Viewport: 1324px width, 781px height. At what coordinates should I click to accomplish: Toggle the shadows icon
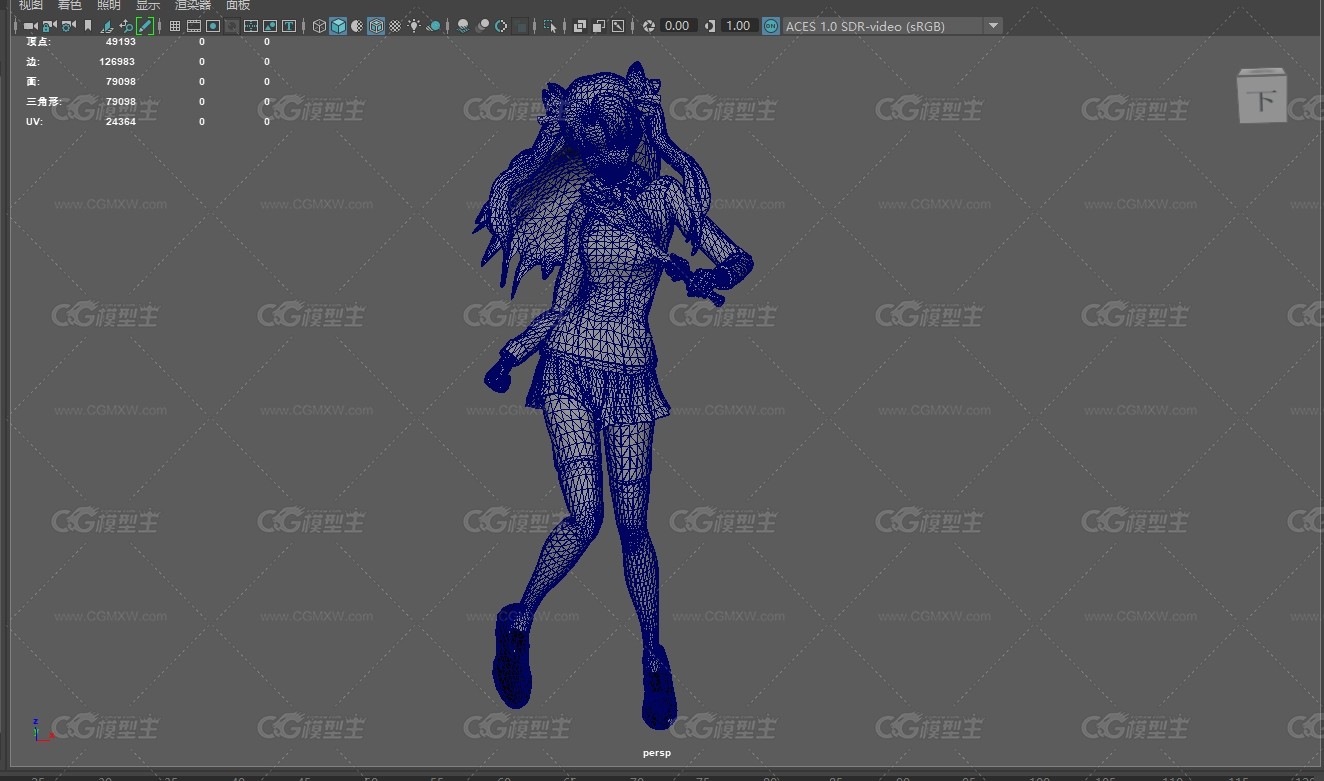[434, 26]
